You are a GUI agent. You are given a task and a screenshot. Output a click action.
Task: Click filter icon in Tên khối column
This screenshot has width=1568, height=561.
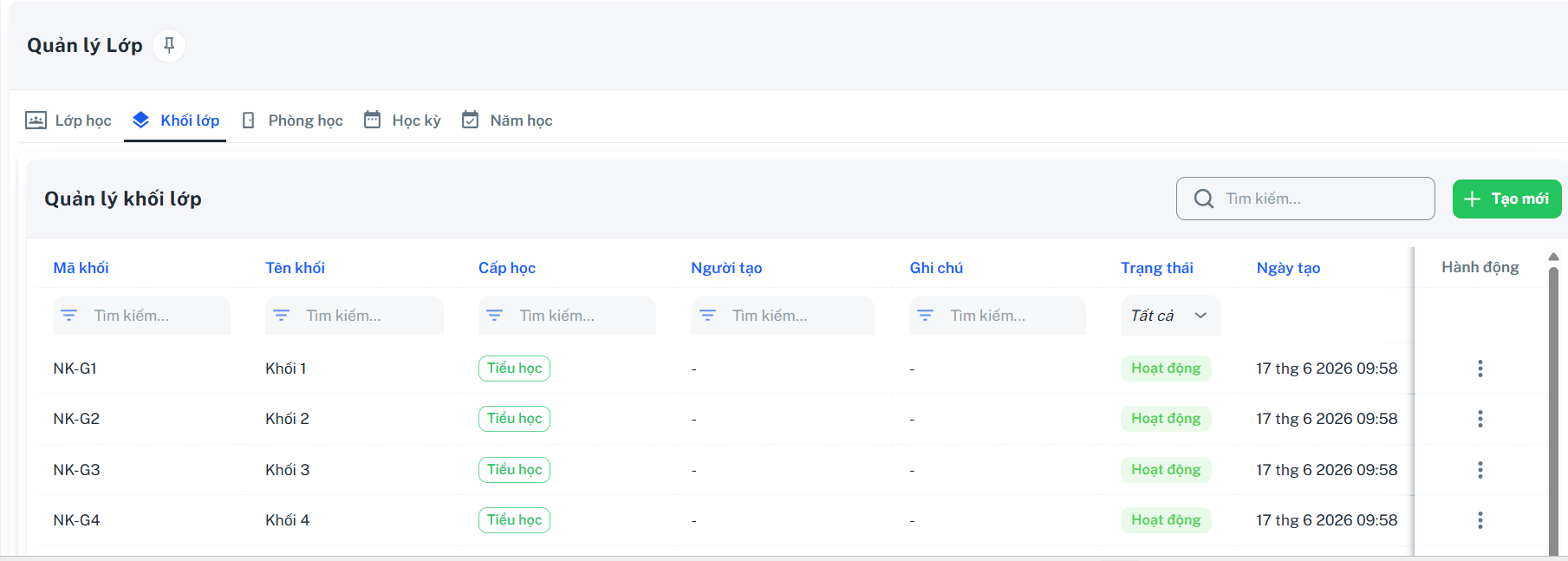point(282,316)
